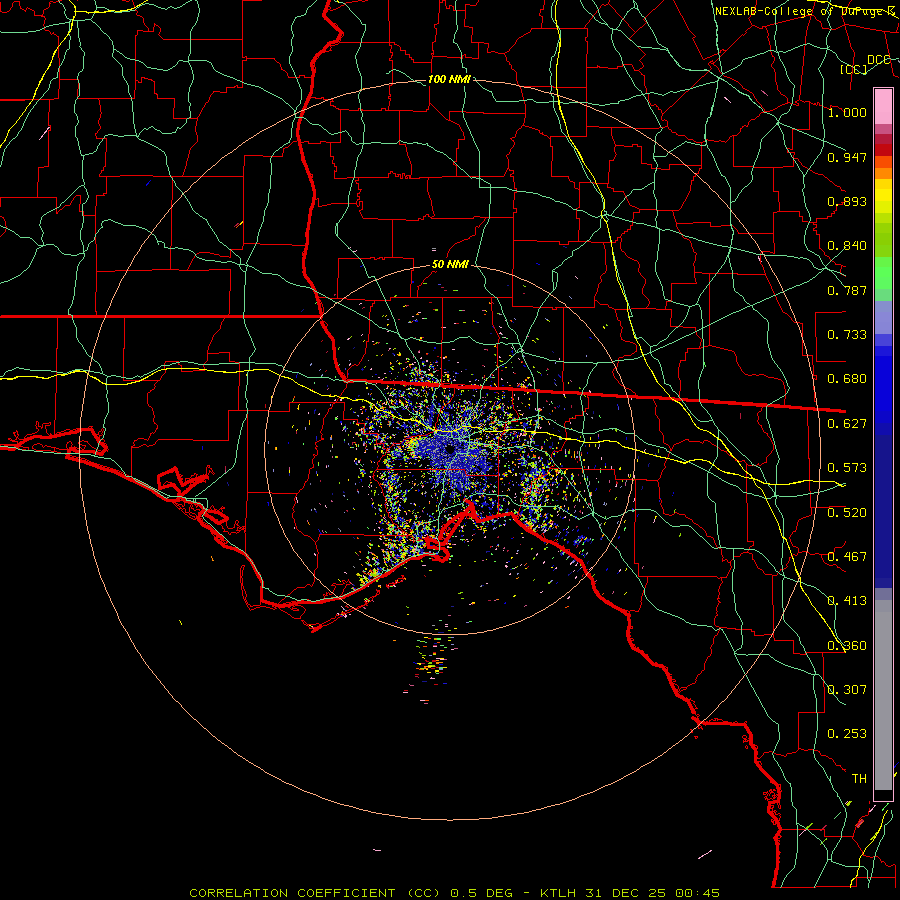Click the 31 DEC 25 date text
The height and width of the screenshot is (900, 900).
(x=625, y=893)
